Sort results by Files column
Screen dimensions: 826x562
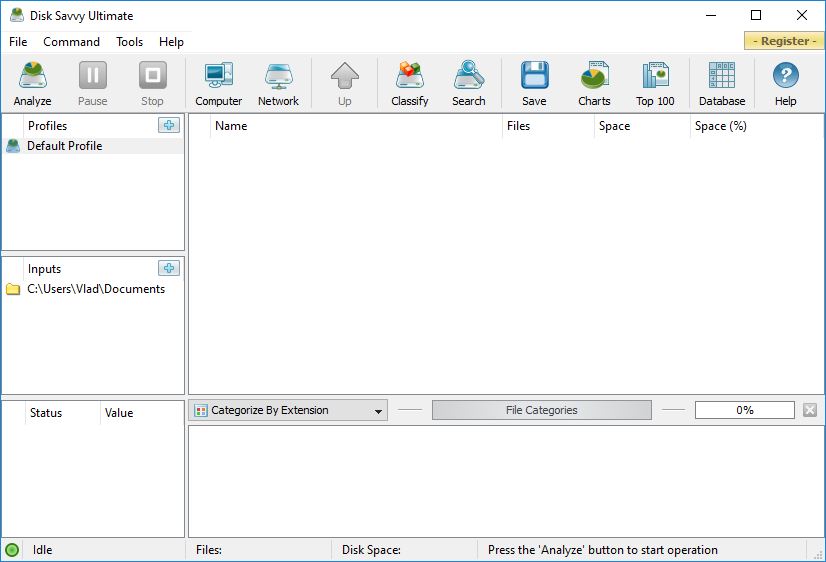tap(548, 126)
